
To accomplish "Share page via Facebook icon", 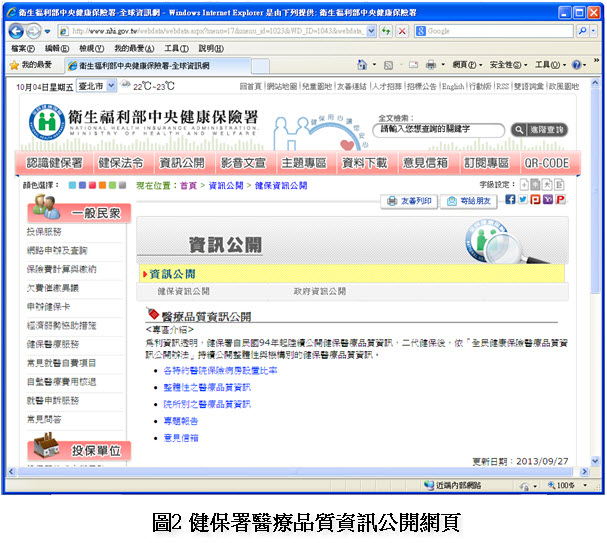I will pyautogui.click(x=510, y=199).
